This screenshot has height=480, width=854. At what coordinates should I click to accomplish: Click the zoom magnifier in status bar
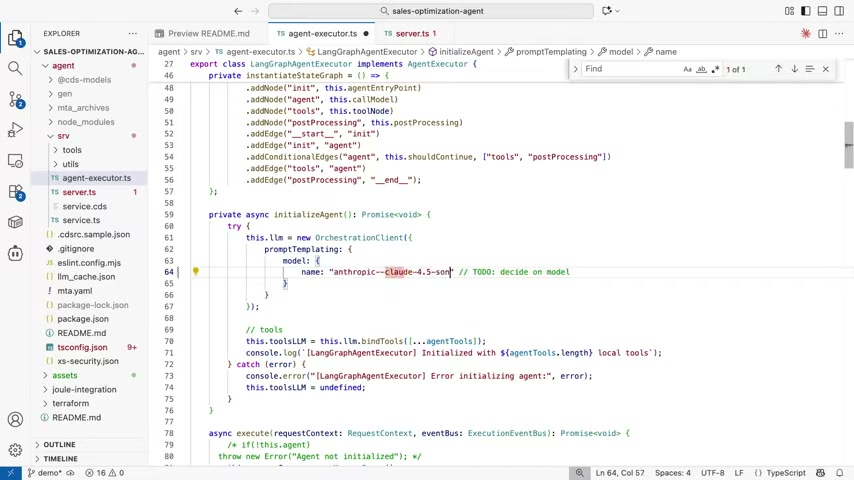[580, 473]
